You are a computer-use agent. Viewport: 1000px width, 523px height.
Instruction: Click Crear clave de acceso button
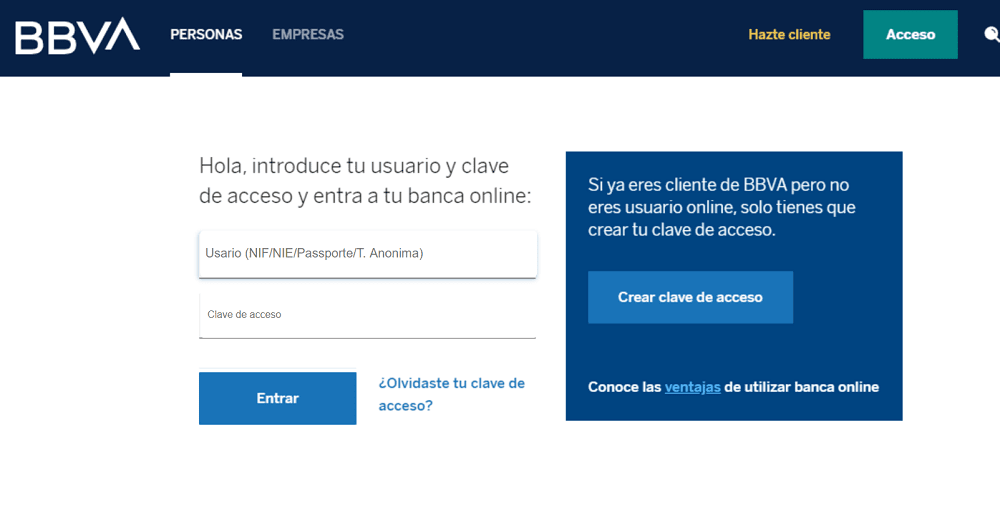pos(690,297)
